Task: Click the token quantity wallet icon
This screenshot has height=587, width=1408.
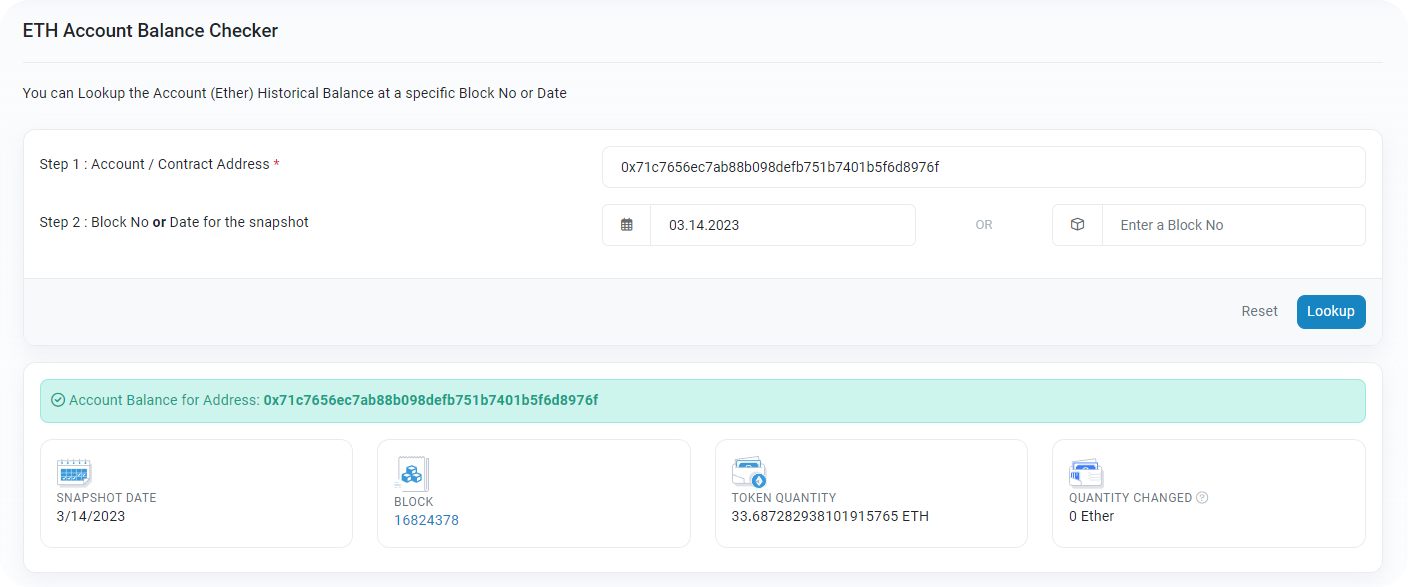Action: coord(749,472)
